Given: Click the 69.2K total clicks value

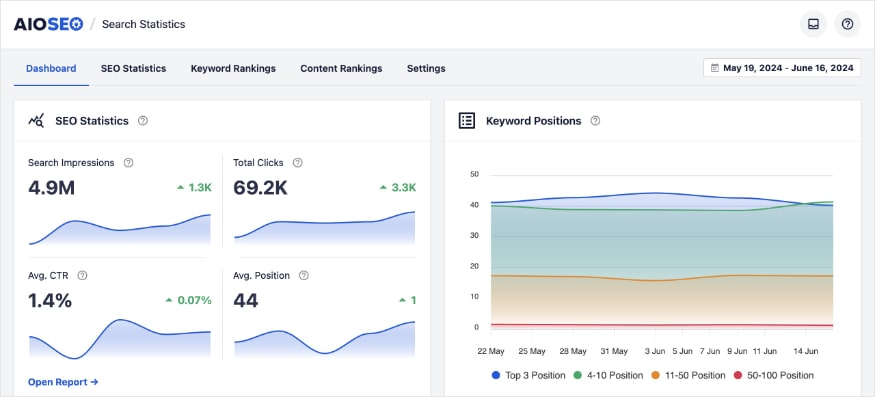Looking at the screenshot, I should click(260, 188).
